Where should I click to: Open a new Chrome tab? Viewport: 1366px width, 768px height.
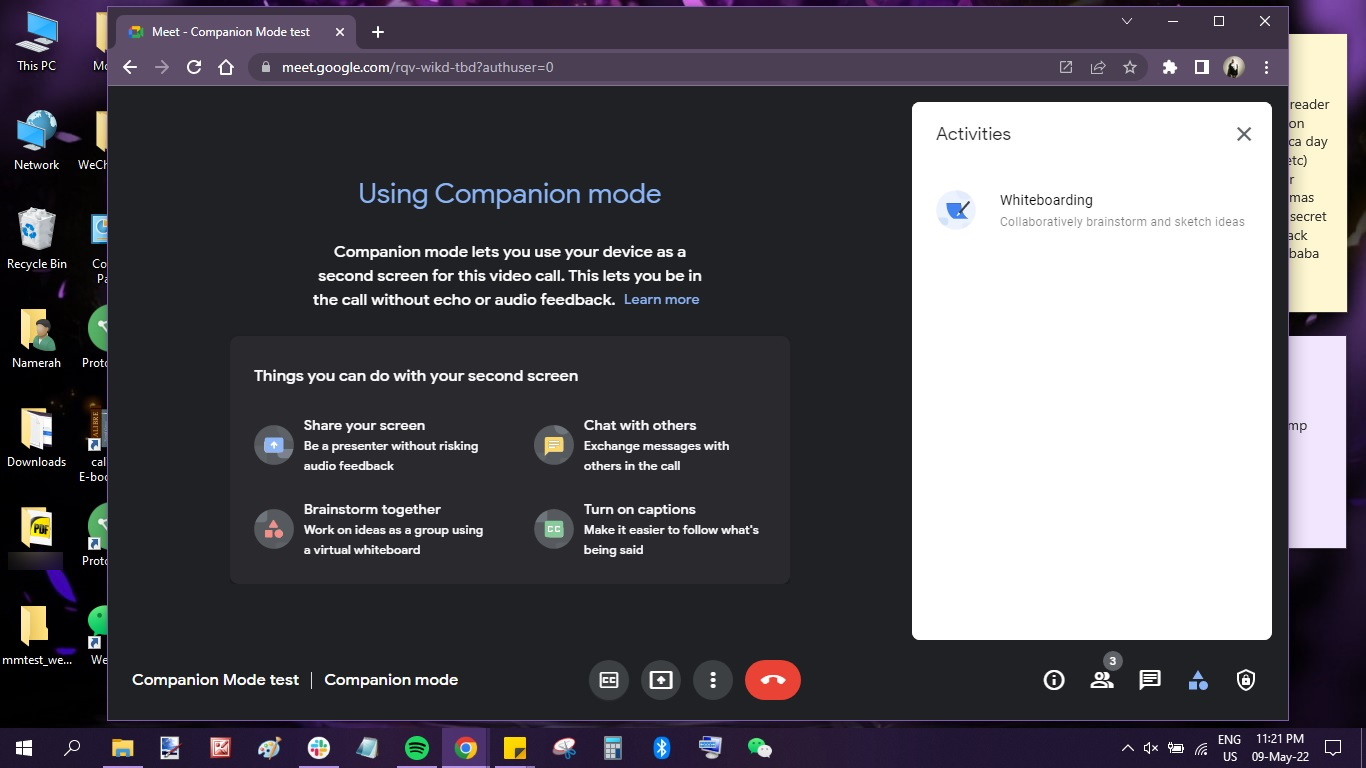(x=378, y=32)
